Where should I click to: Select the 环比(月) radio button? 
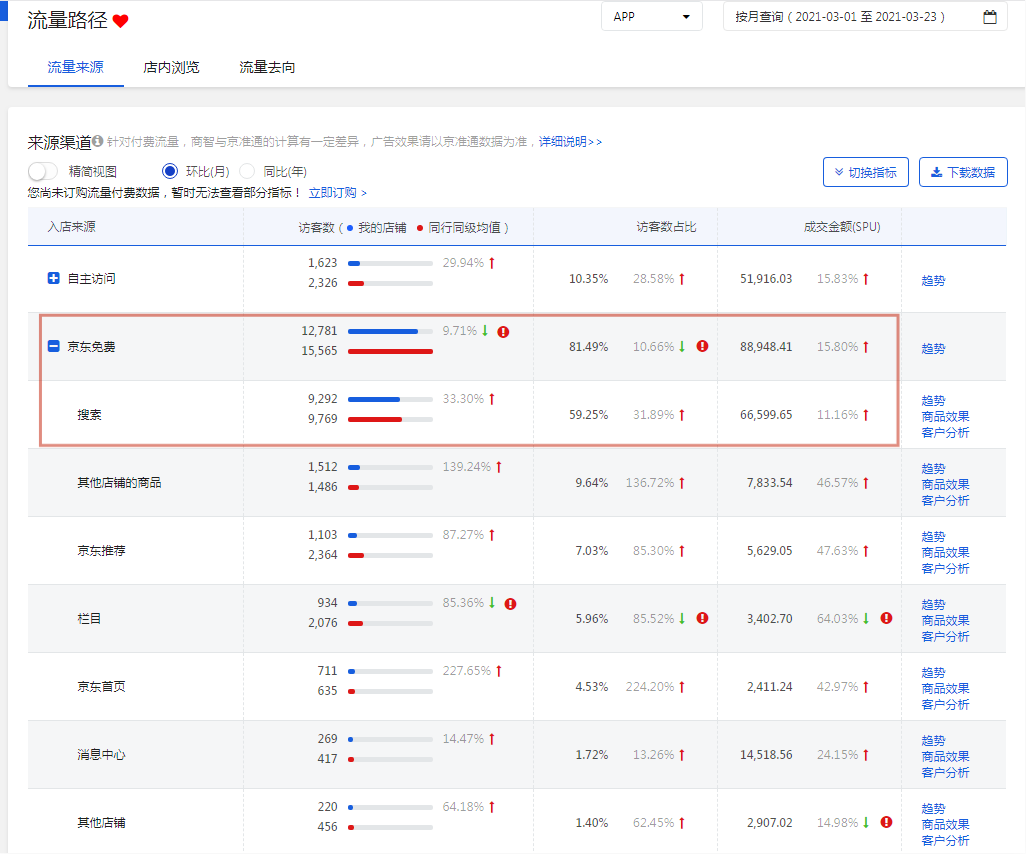click(169, 171)
